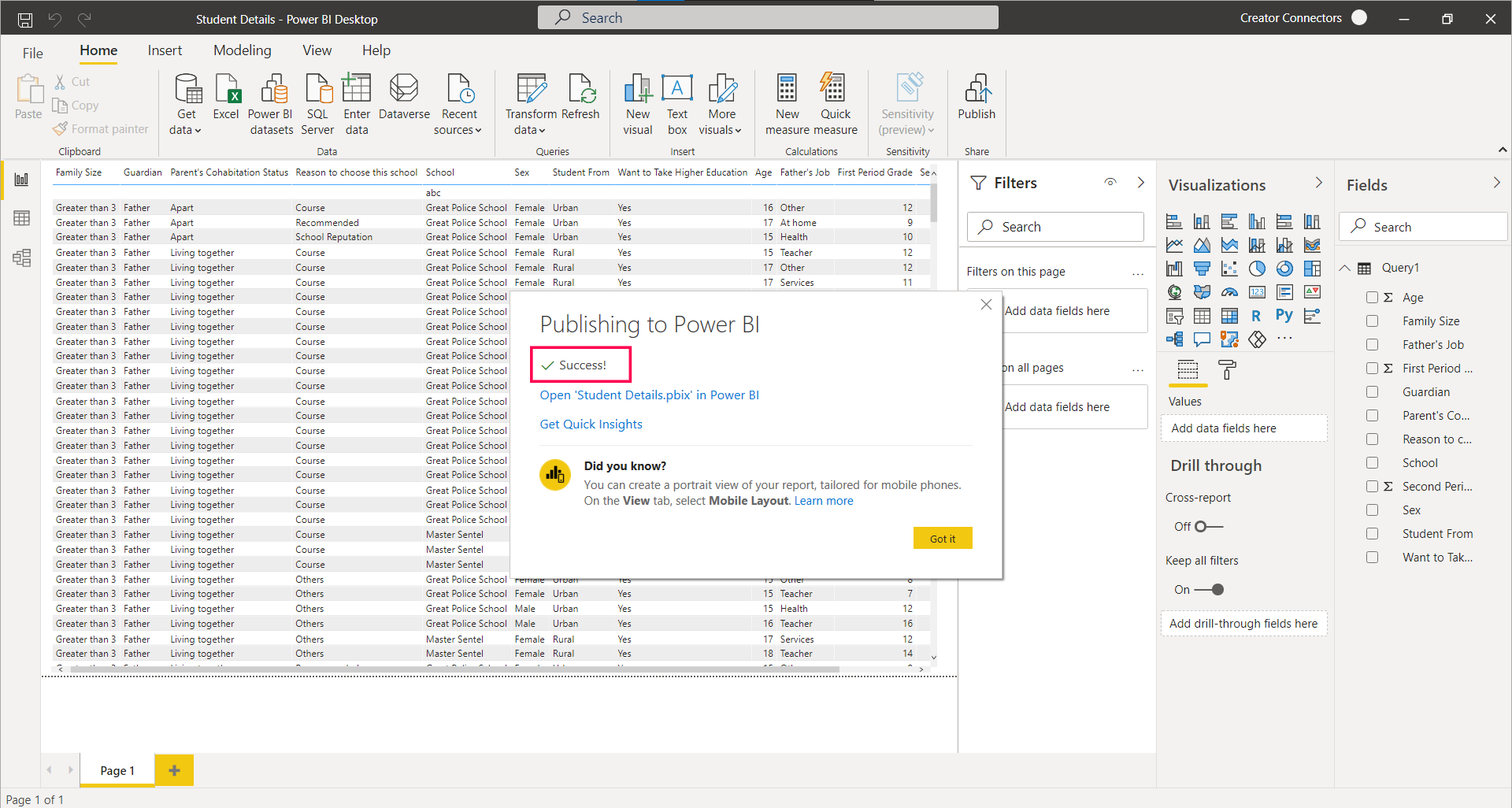Open Model view in left sidebar
Screen dimensions: 1512x808
pyautogui.click(x=21, y=258)
